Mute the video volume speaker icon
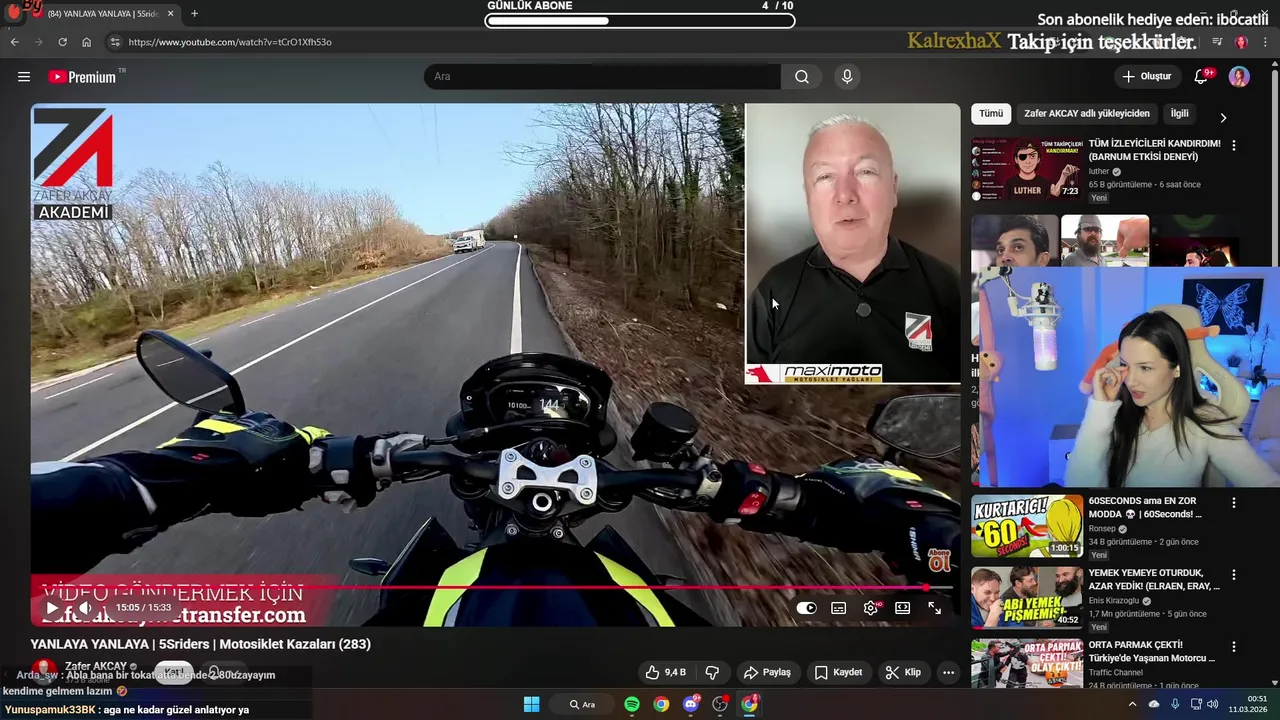This screenshot has width=1280, height=720. point(86,608)
